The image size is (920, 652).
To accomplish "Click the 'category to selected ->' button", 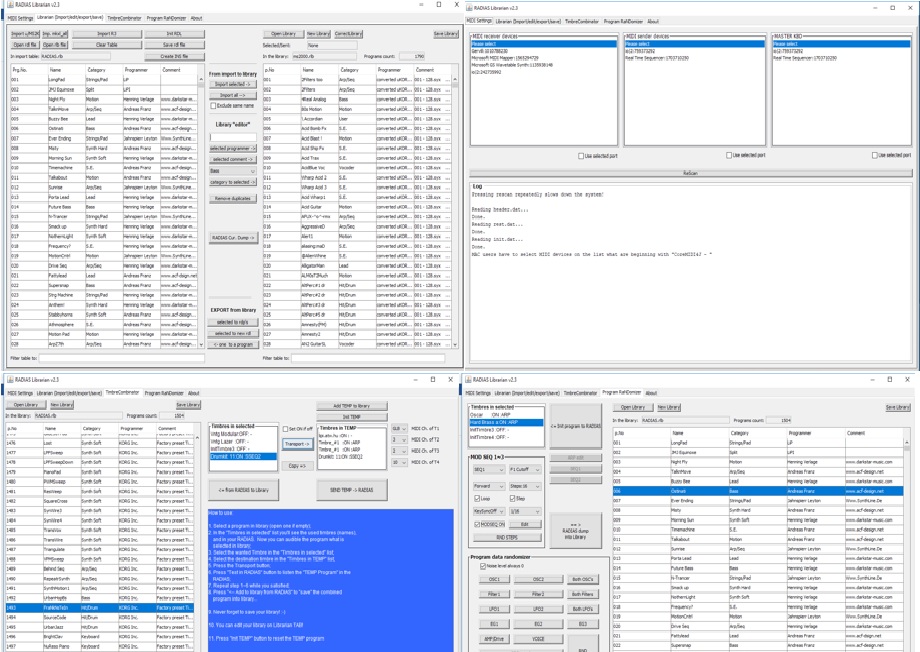I will (x=233, y=183).
